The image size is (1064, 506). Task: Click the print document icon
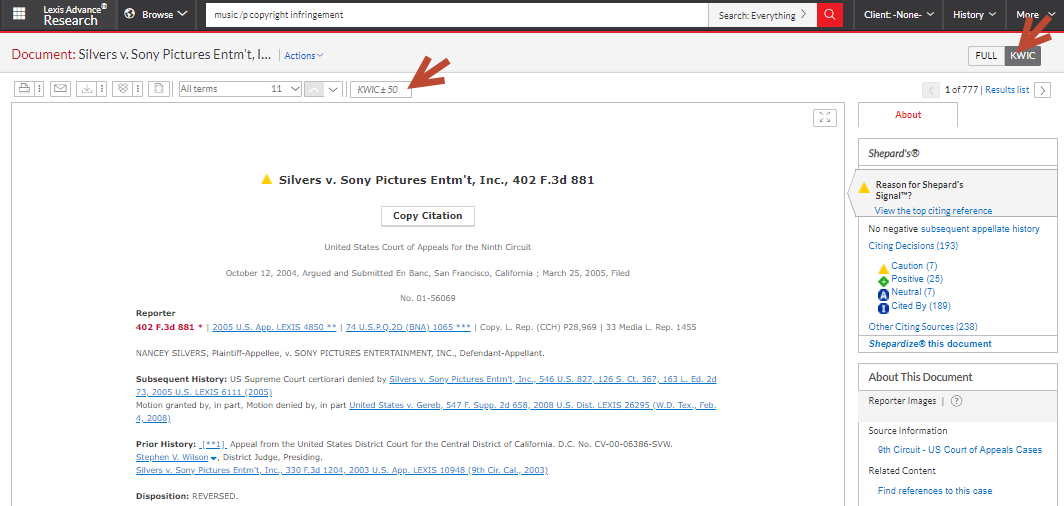click(24, 89)
